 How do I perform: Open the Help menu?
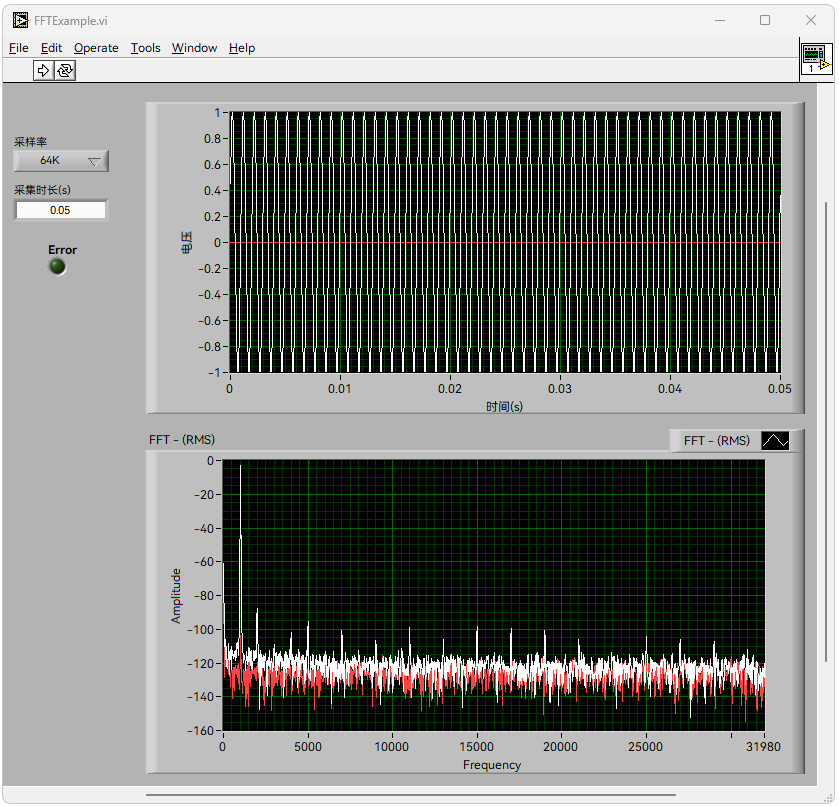[241, 48]
